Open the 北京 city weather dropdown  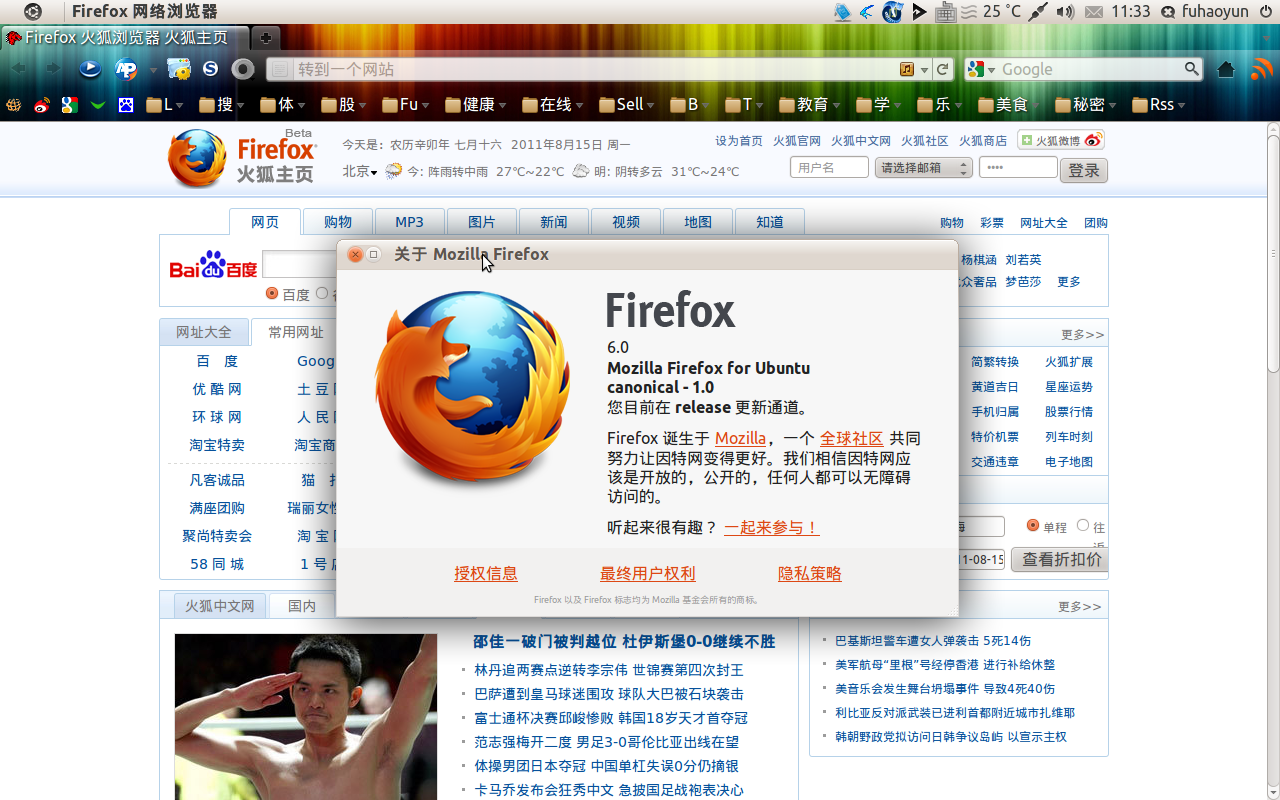pos(360,171)
